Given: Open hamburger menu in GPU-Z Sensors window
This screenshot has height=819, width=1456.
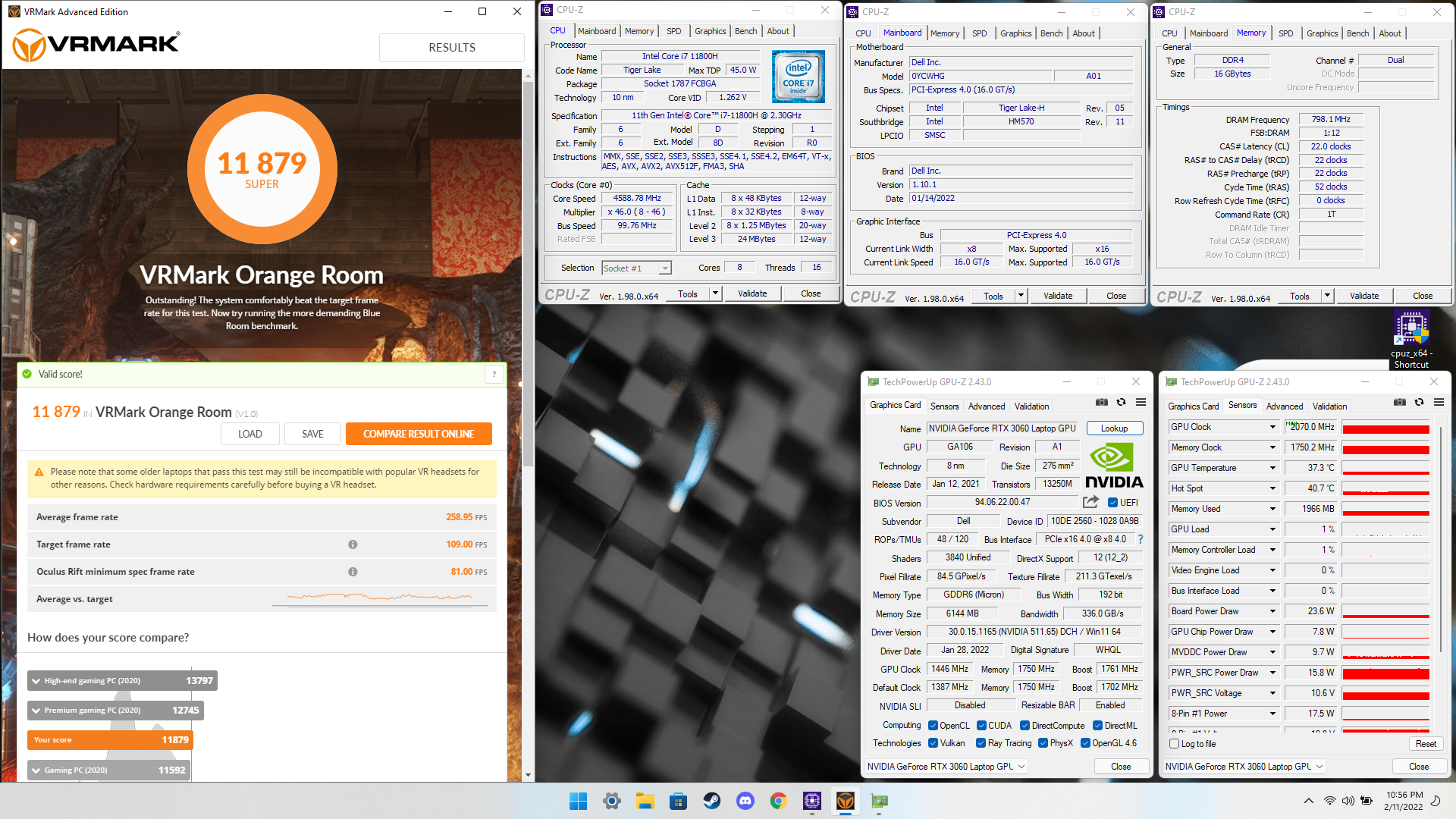Looking at the screenshot, I should click(x=1439, y=402).
